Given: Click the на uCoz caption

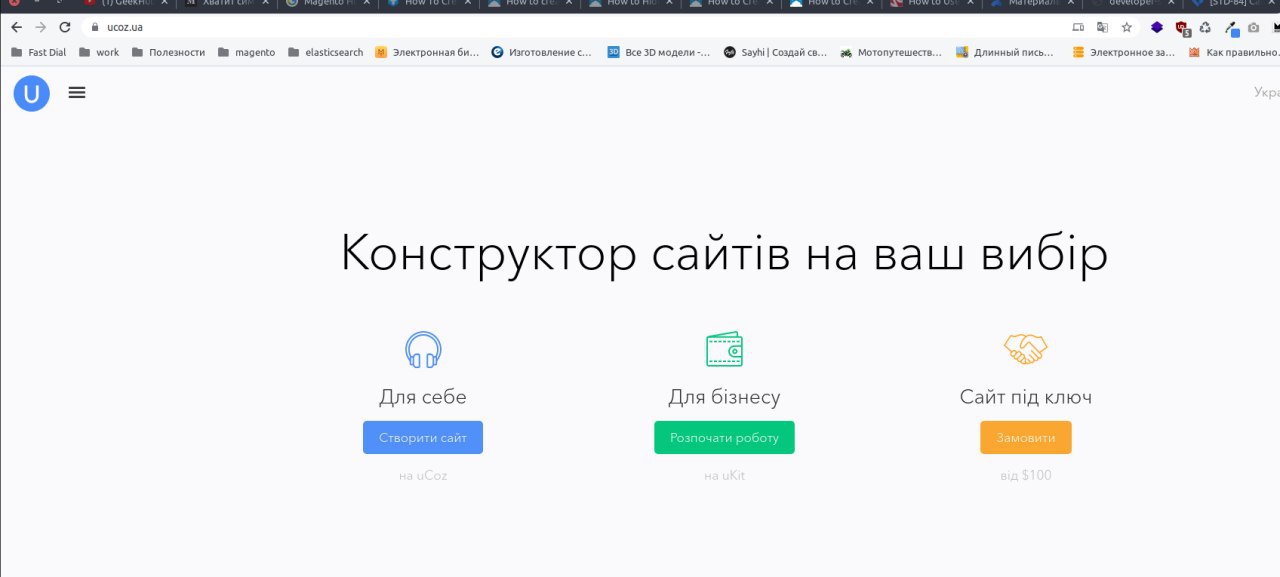Looking at the screenshot, I should point(423,476).
